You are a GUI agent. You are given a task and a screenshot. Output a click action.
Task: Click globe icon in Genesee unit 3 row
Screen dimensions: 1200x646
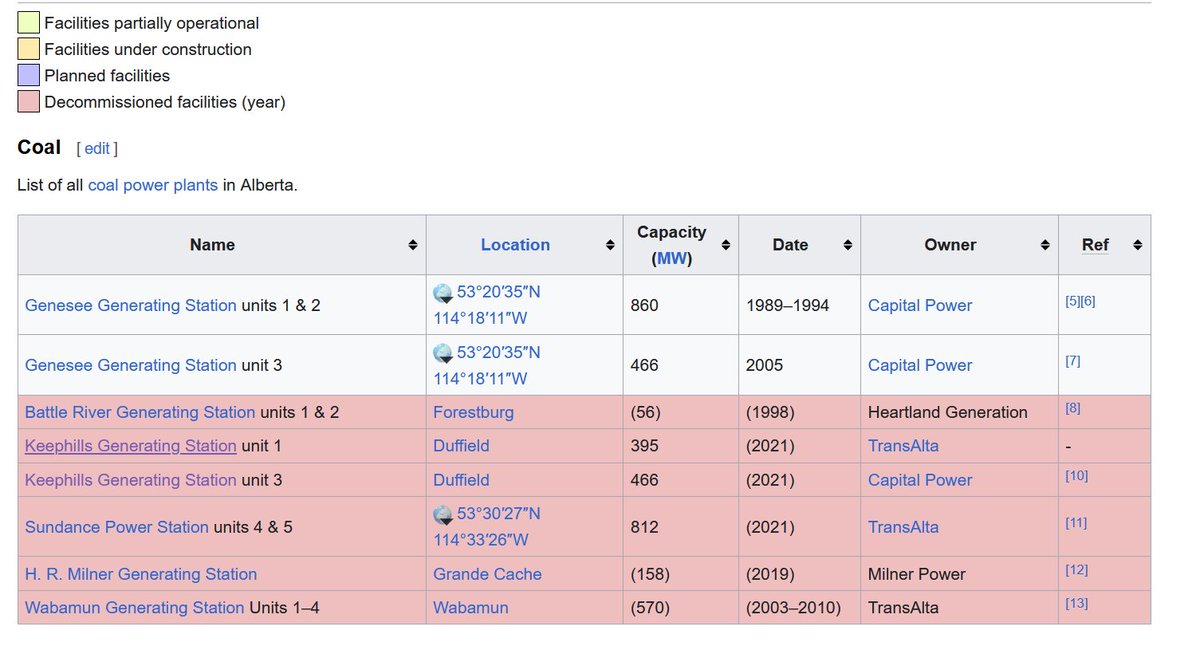pos(443,354)
